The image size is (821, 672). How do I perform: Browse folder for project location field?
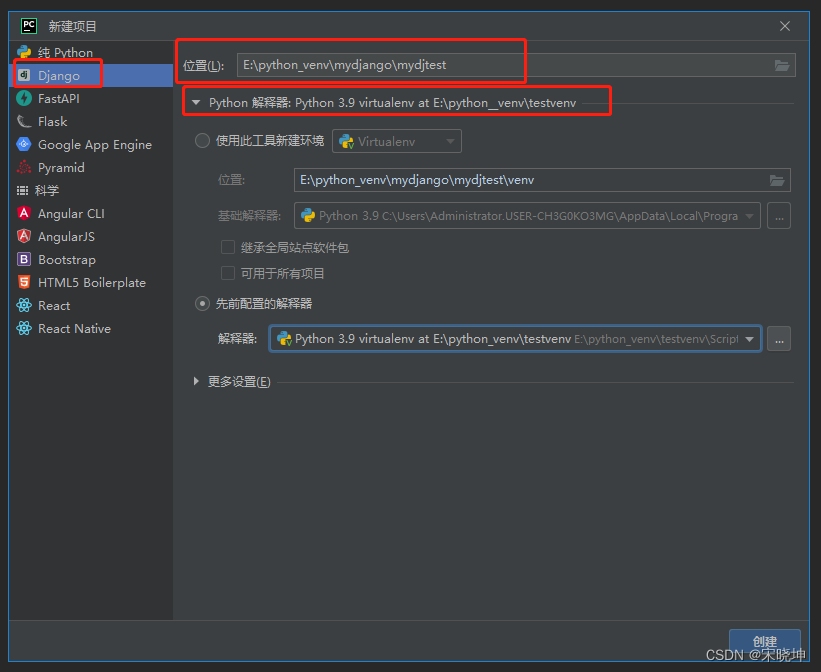click(x=782, y=65)
